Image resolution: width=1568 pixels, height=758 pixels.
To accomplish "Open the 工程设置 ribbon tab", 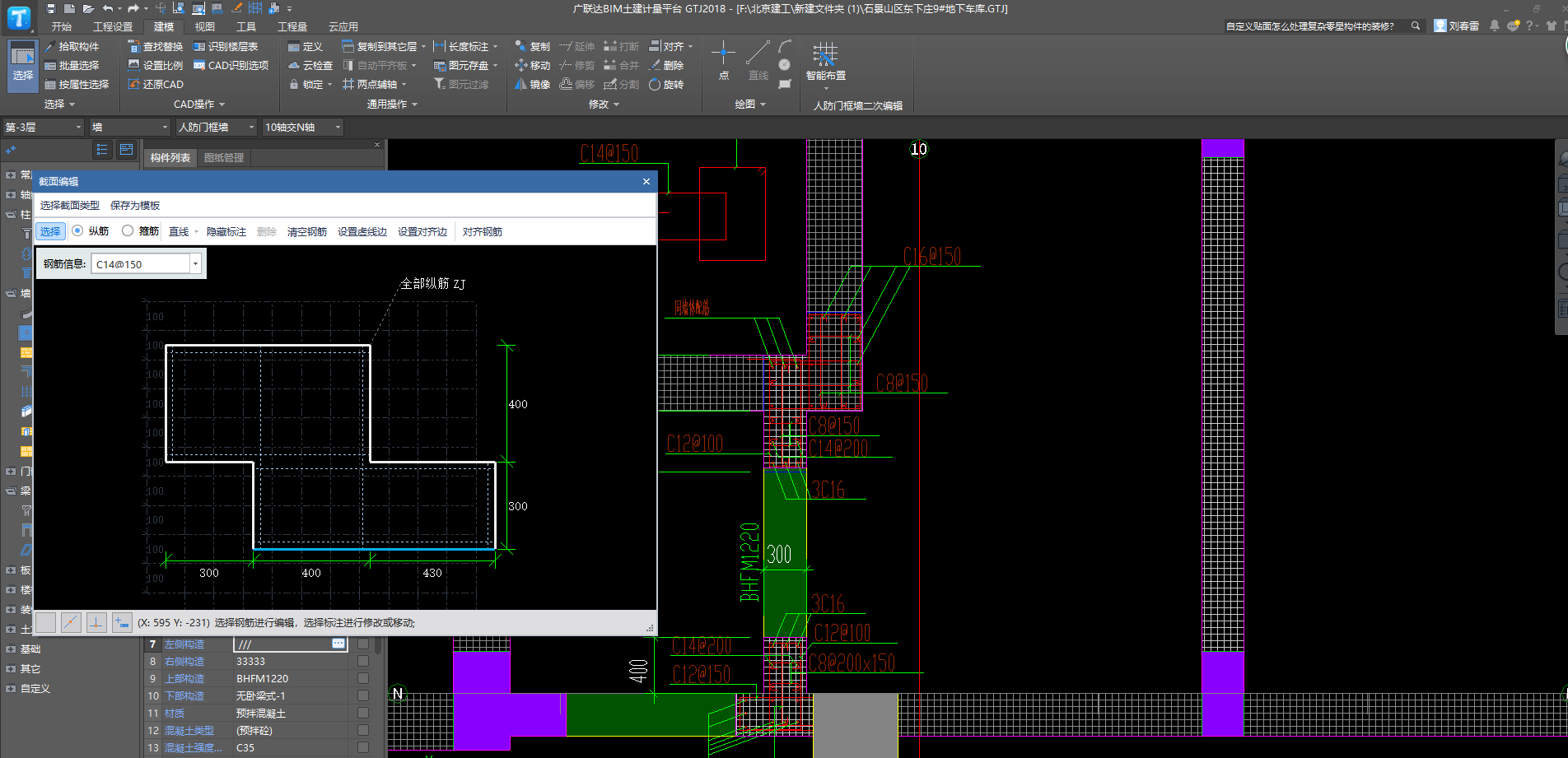I will click(x=113, y=27).
